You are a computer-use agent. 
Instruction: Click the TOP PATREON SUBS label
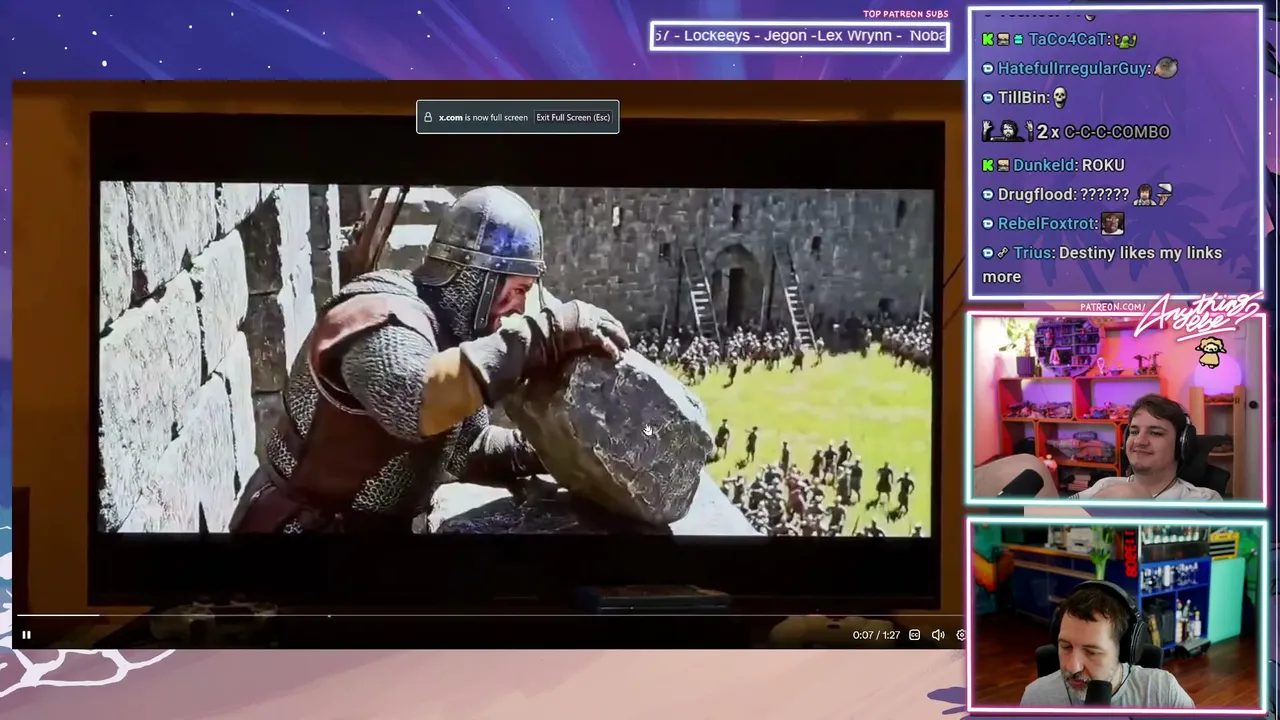point(905,14)
